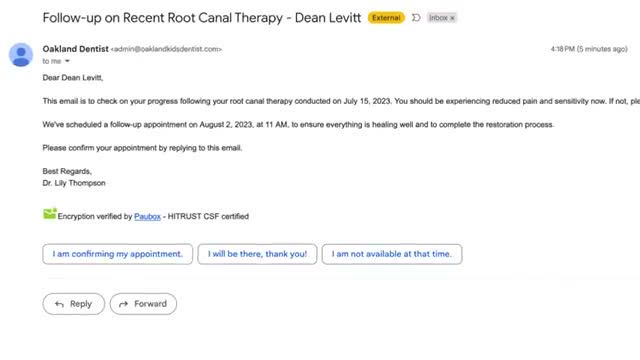Click the reply arrow icon in the Reply button
The width and height of the screenshot is (640, 360).
(x=59, y=304)
